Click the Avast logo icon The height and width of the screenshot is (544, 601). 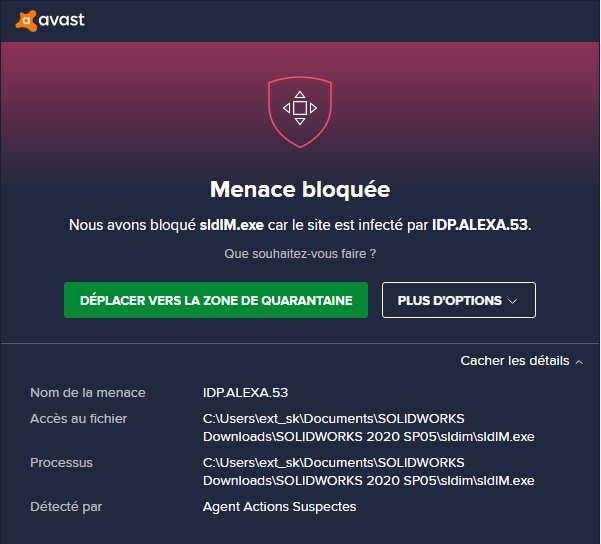coord(27,19)
